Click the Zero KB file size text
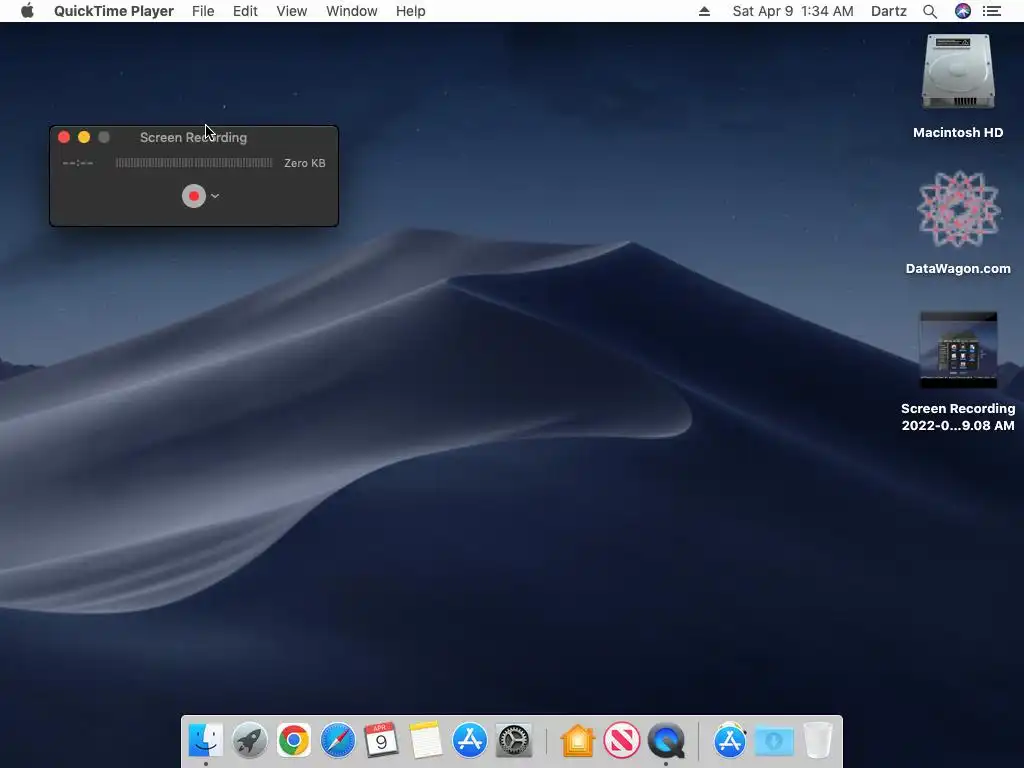 tap(304, 163)
